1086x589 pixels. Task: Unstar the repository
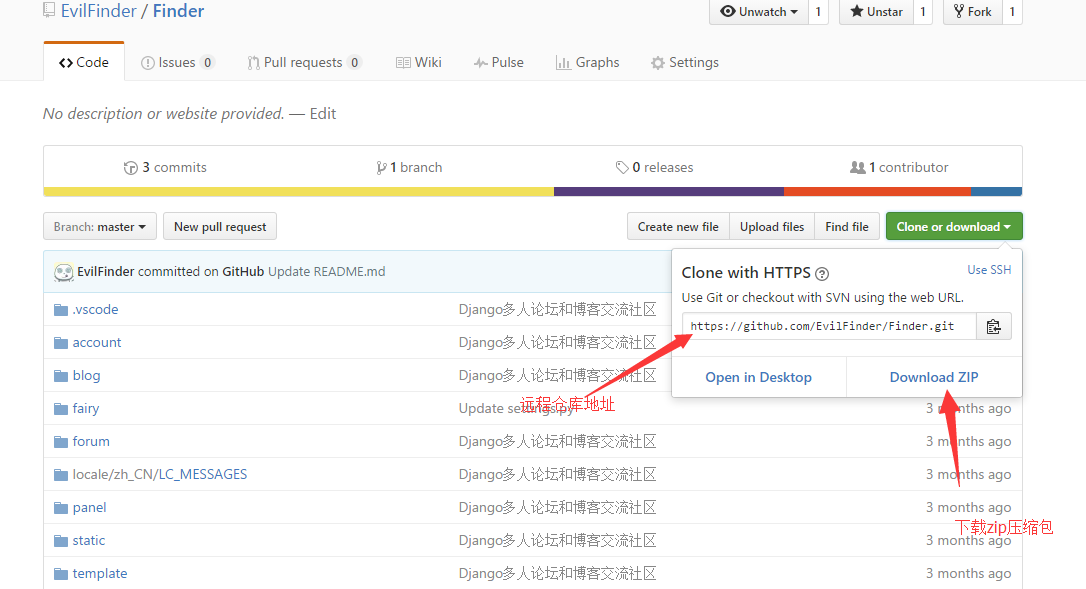(876, 12)
